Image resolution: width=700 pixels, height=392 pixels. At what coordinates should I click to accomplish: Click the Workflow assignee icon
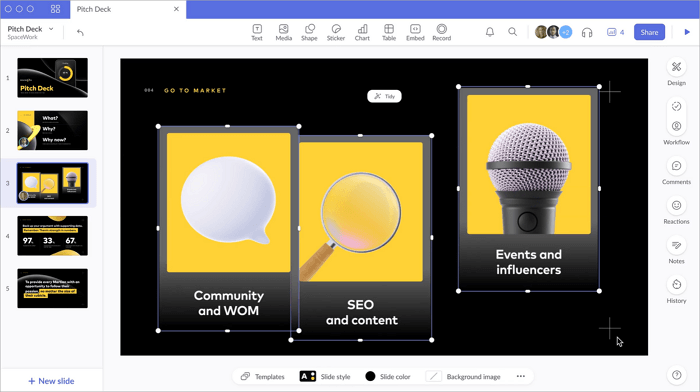pyautogui.click(x=676, y=126)
